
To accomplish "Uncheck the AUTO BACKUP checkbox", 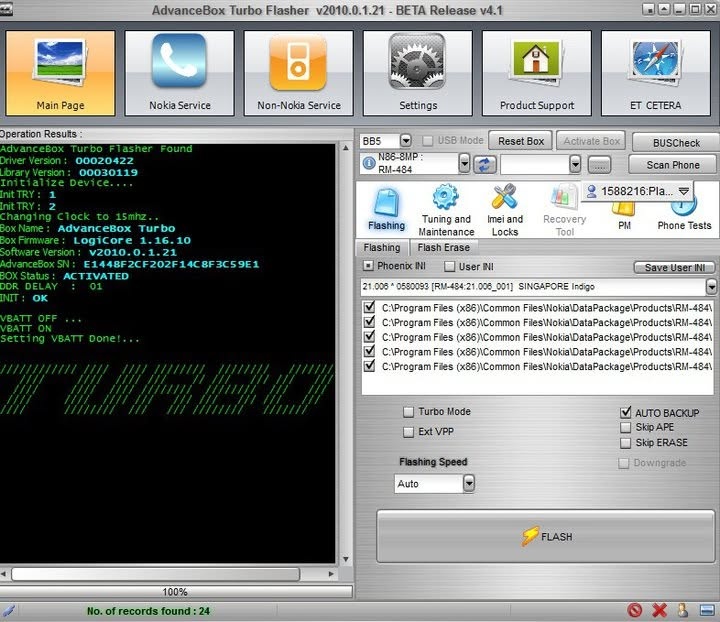I will tap(625, 413).
